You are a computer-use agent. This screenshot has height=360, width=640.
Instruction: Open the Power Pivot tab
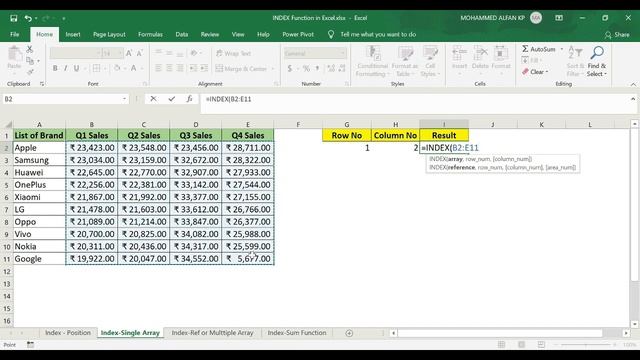coord(298,34)
